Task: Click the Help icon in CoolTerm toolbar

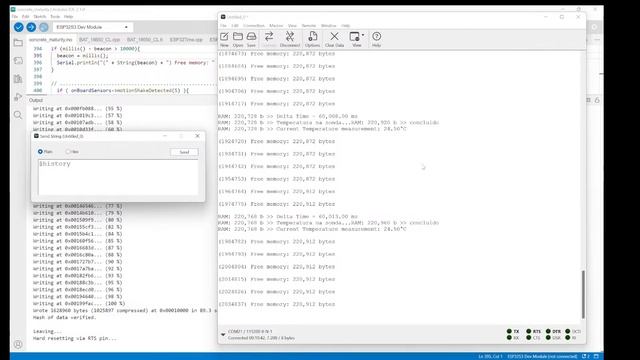Action: click(376, 39)
